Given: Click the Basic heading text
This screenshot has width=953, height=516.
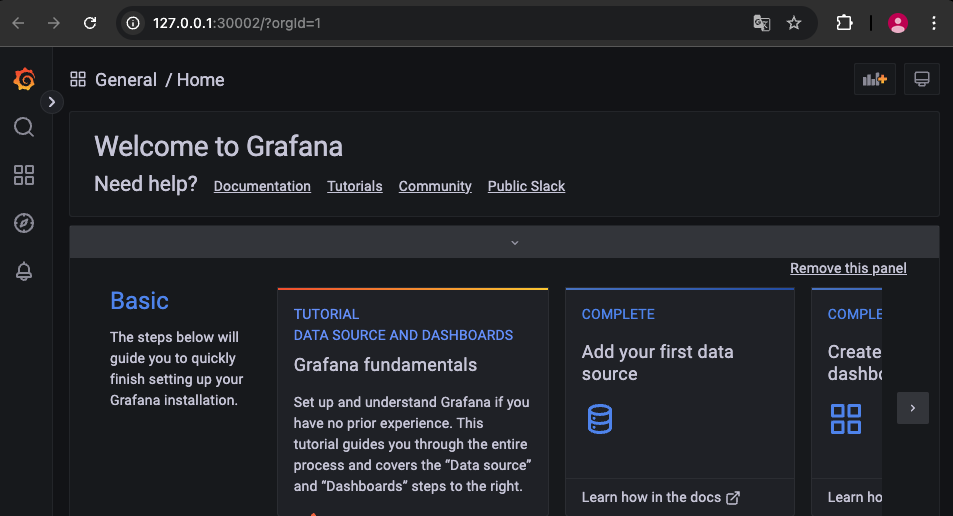Looking at the screenshot, I should [139, 301].
